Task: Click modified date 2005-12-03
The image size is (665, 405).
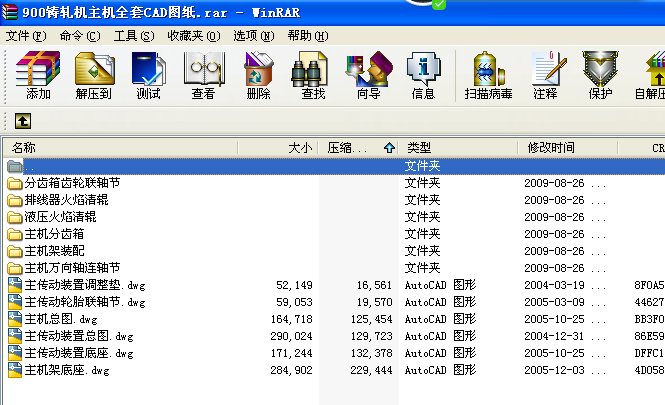Action: (x=554, y=370)
